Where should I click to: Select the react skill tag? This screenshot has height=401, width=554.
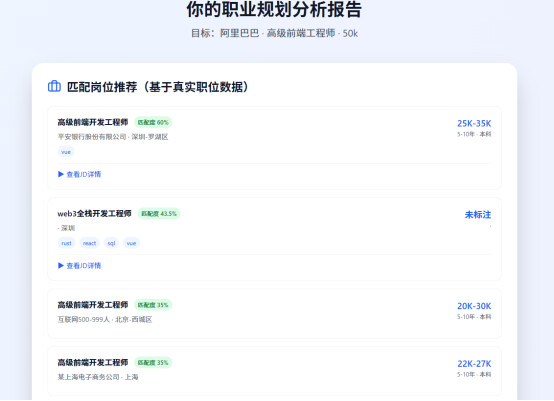pyautogui.click(x=89, y=243)
